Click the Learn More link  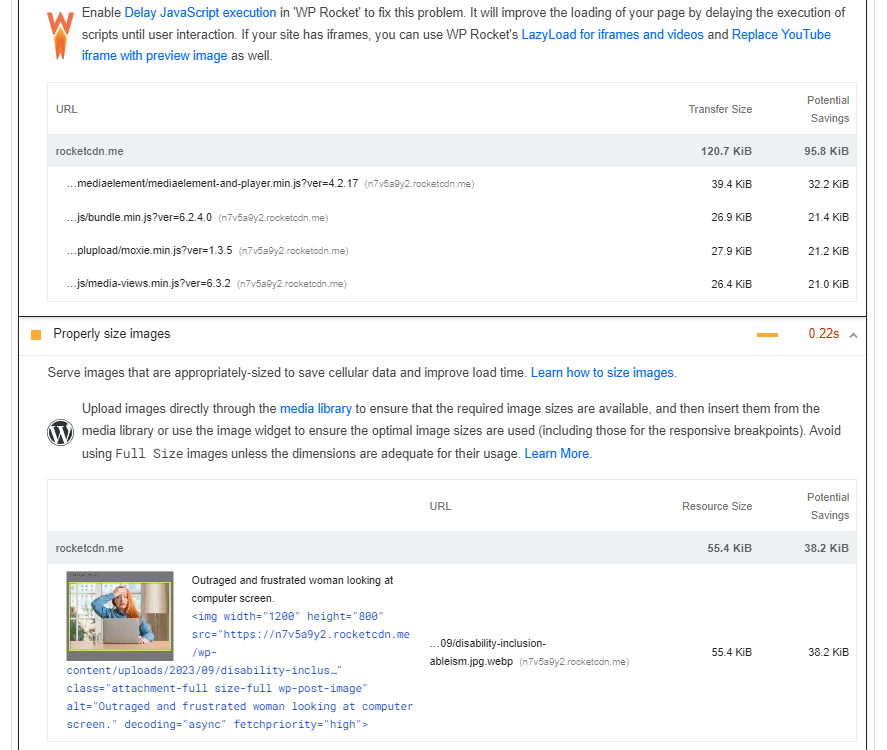pyautogui.click(x=557, y=453)
